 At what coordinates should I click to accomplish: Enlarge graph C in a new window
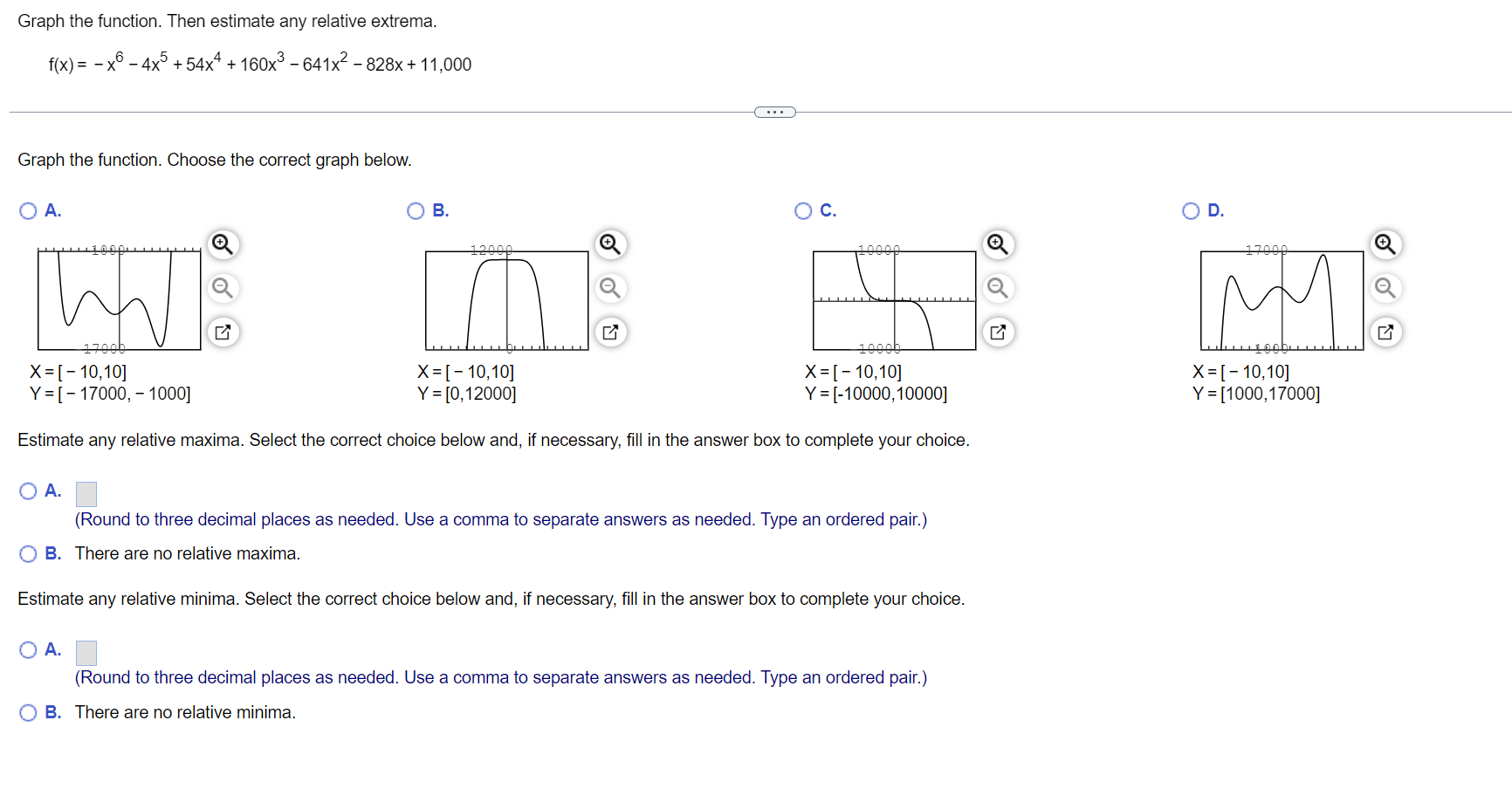pyautogui.click(x=998, y=332)
